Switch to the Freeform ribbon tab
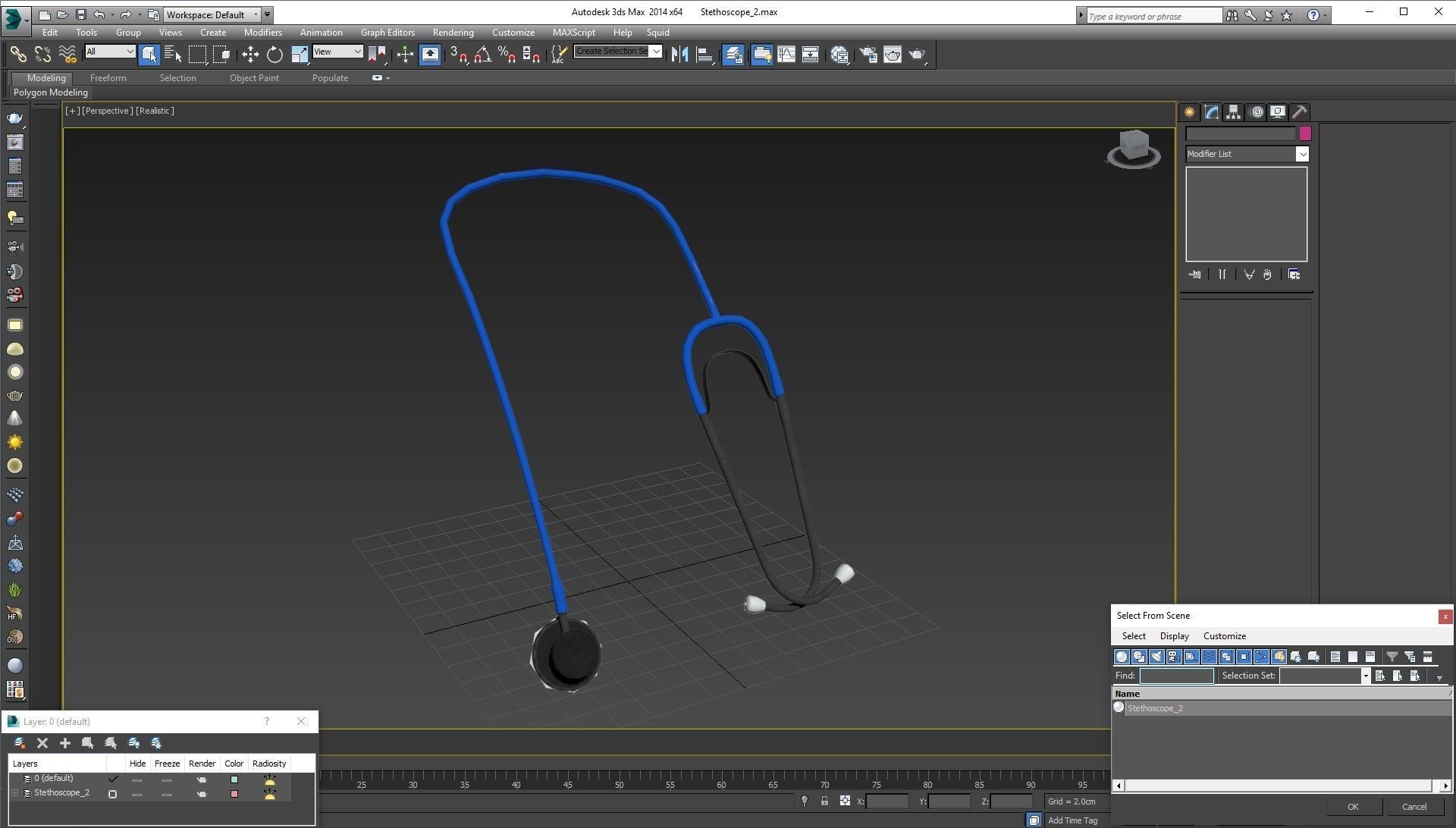The width and height of the screenshot is (1456, 828). (x=108, y=78)
